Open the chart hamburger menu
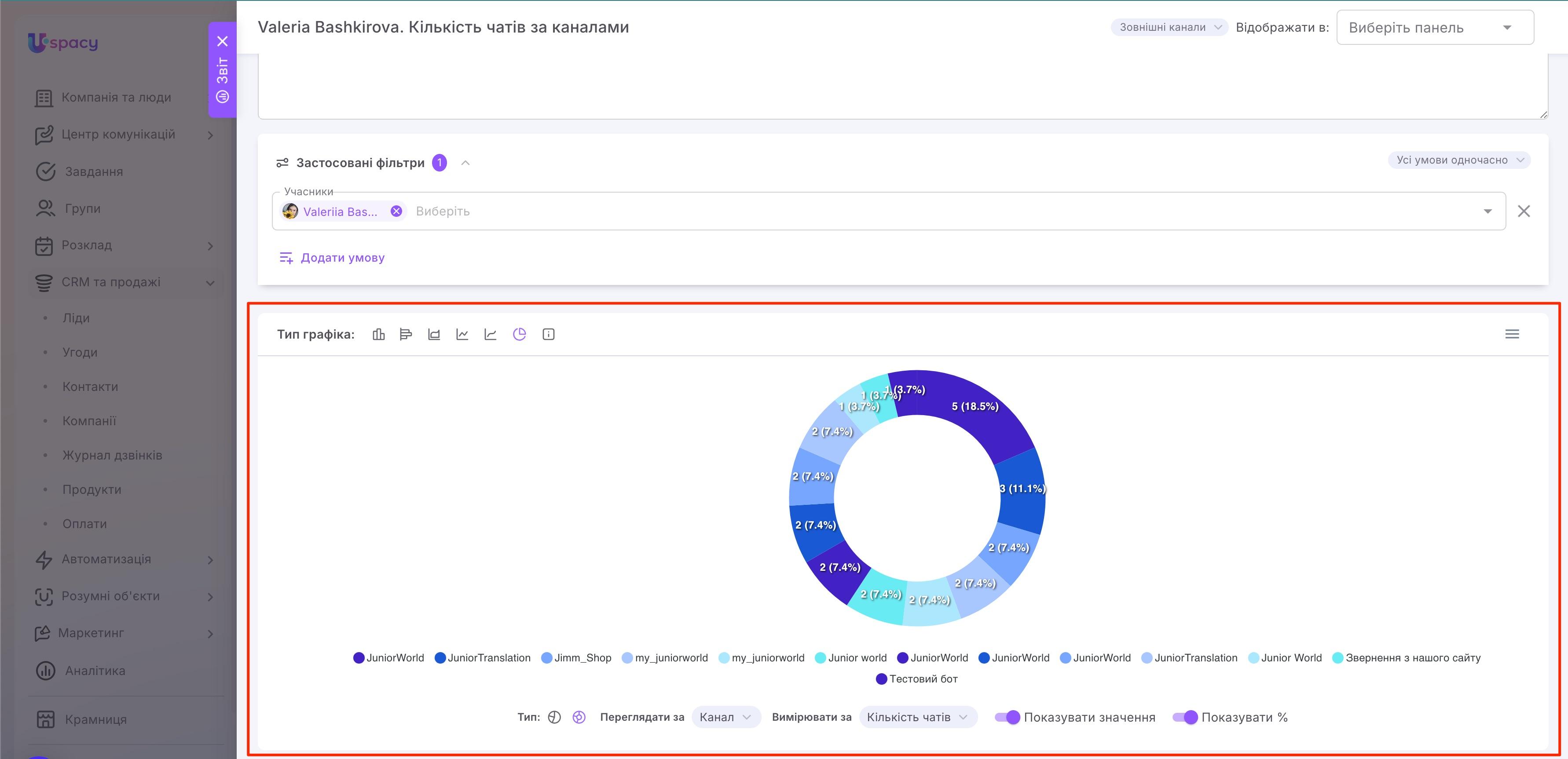Screen dimensions: 1568x759 (x=1512, y=334)
